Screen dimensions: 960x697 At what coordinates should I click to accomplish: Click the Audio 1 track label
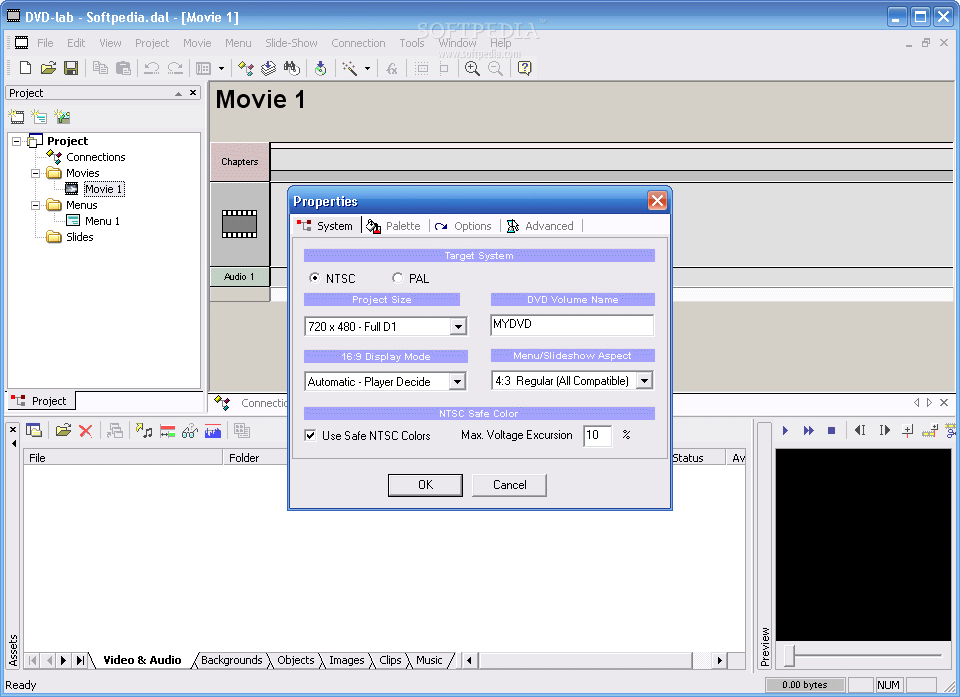pos(239,277)
